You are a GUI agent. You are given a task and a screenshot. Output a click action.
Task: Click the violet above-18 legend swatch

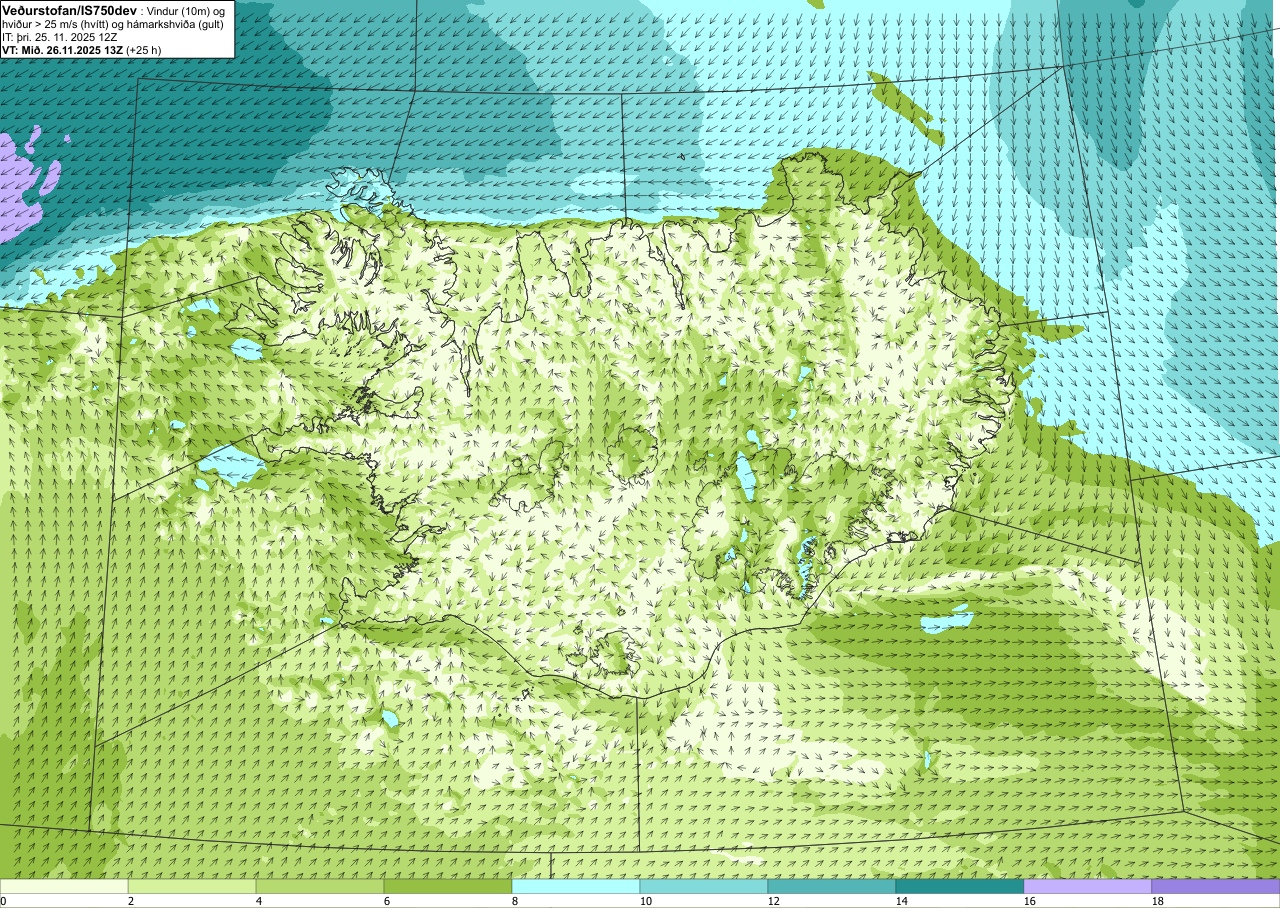point(1216,886)
